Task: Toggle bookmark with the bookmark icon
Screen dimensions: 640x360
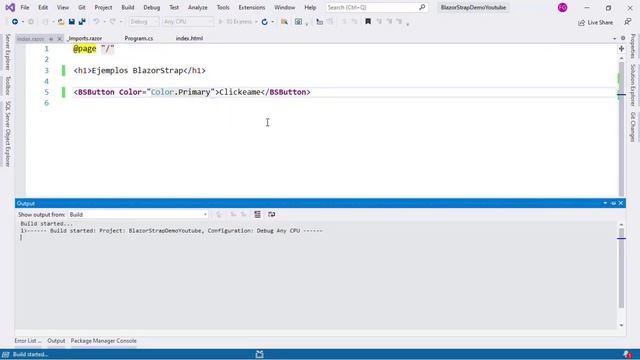Action: click(368, 22)
